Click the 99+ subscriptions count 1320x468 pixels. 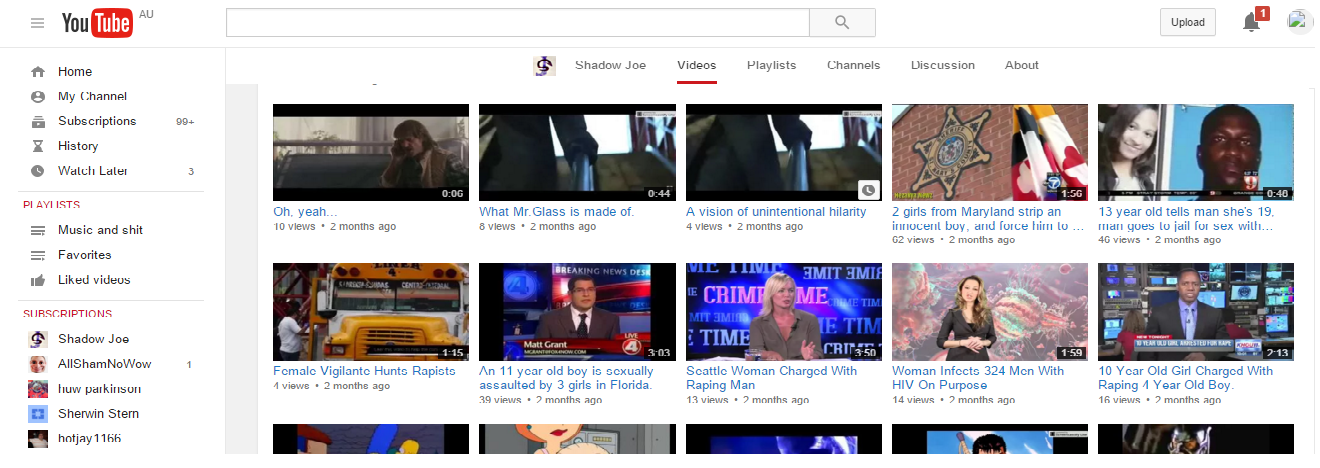(x=185, y=122)
